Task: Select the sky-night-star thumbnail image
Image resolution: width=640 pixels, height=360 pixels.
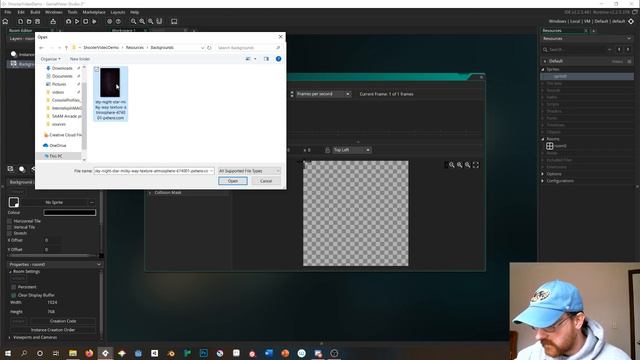Action: click(110, 82)
